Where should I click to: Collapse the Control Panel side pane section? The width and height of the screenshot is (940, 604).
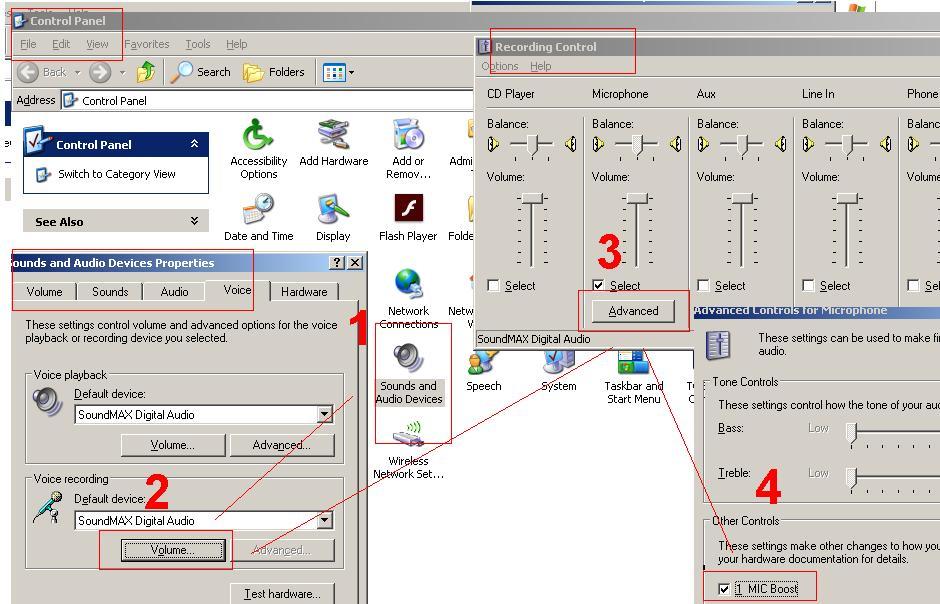click(x=194, y=144)
